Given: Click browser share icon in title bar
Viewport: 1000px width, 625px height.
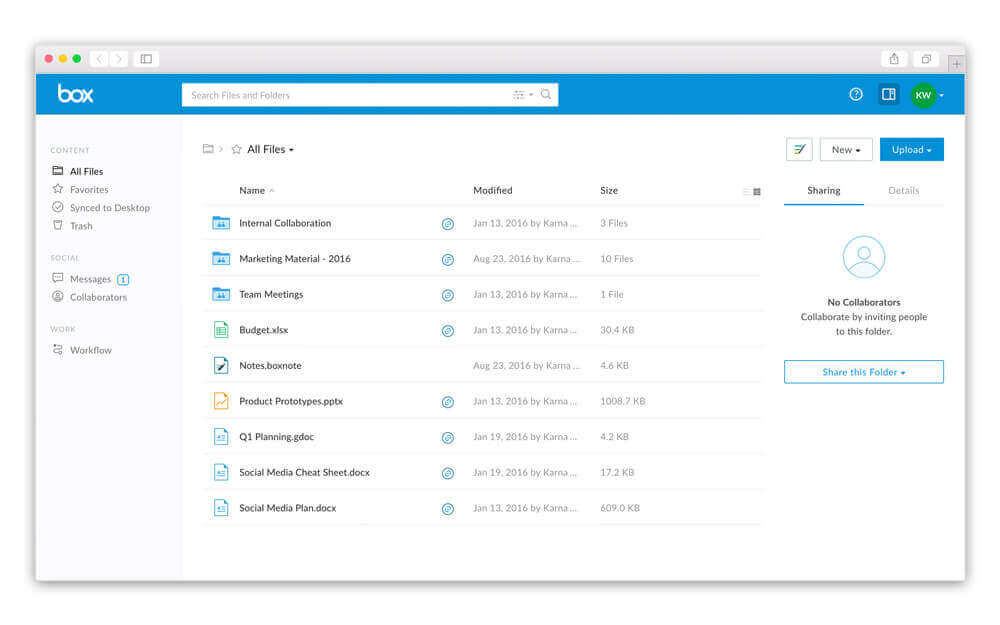Looking at the screenshot, I should pyautogui.click(x=894, y=59).
